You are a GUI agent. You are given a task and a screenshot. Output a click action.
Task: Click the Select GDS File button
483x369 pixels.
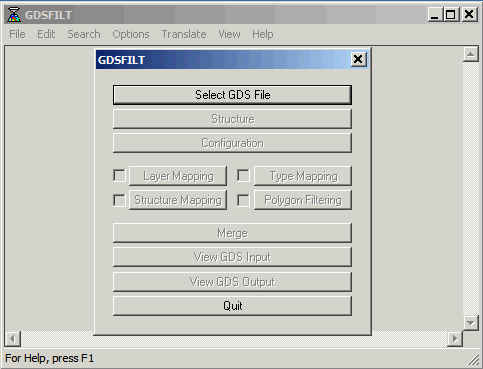pyautogui.click(x=232, y=95)
